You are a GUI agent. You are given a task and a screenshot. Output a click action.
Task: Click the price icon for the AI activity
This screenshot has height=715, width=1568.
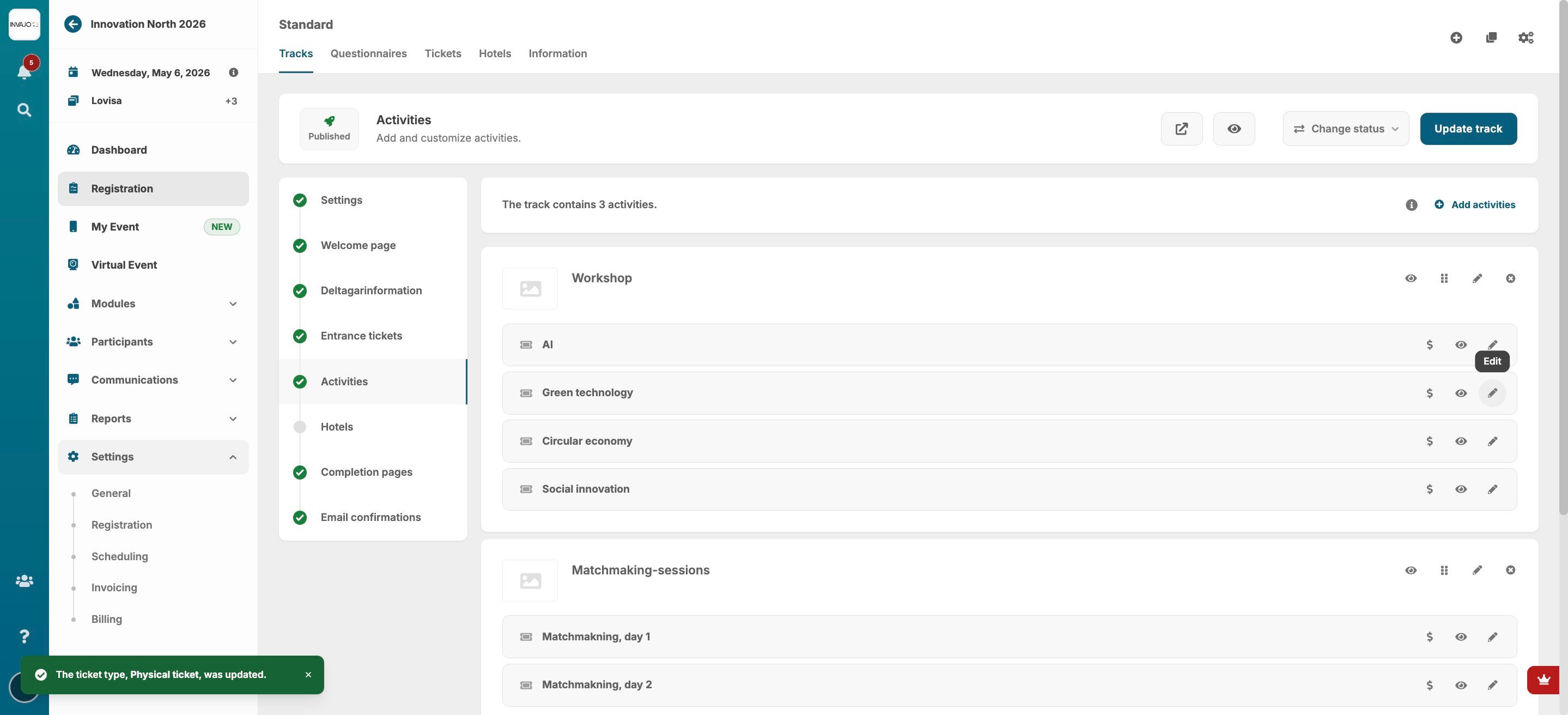tap(1429, 345)
